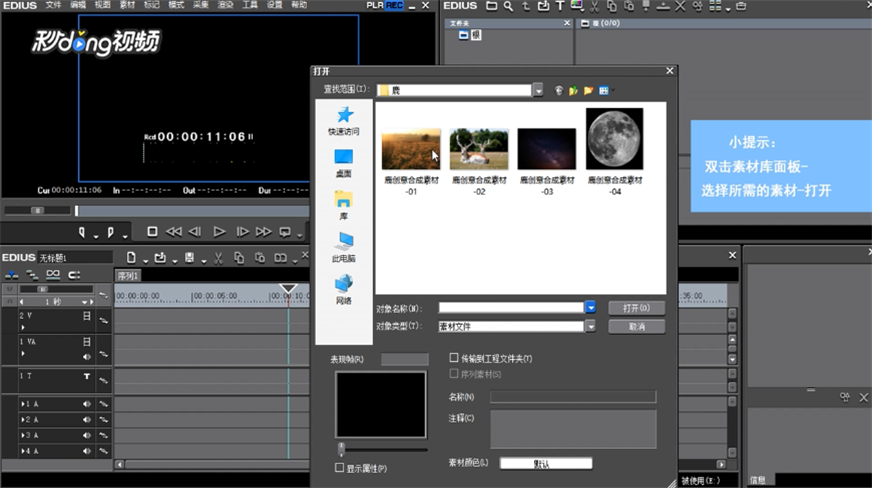This screenshot has height=488, width=872.
Task: Open the 素材 menu
Action: 127,5
